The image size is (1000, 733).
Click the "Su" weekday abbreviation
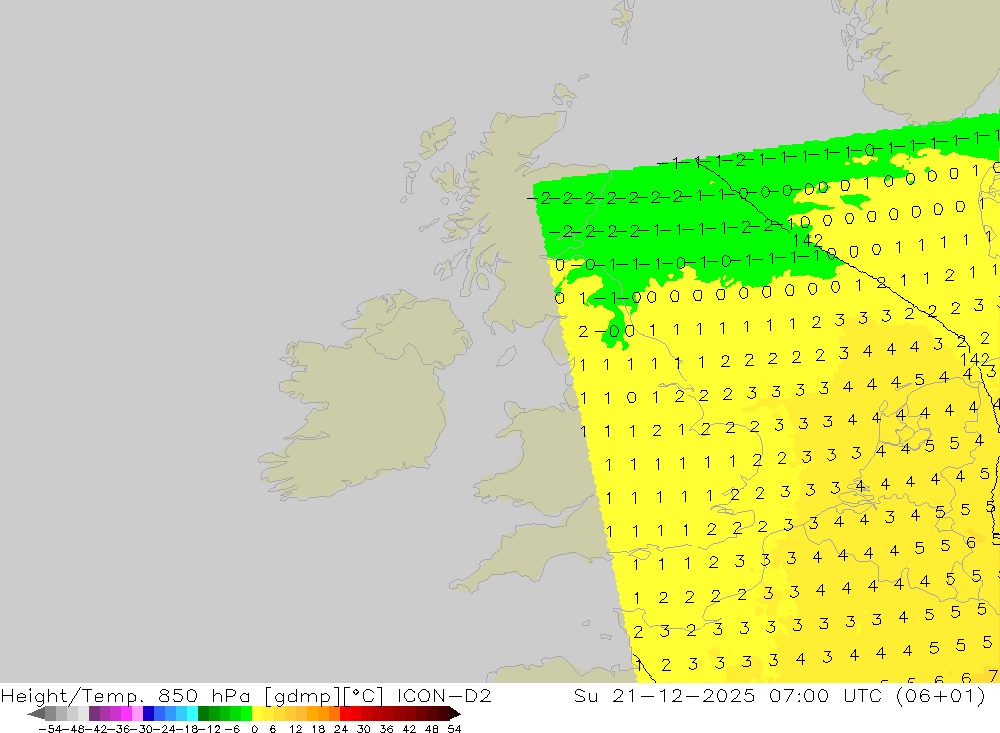coord(585,695)
